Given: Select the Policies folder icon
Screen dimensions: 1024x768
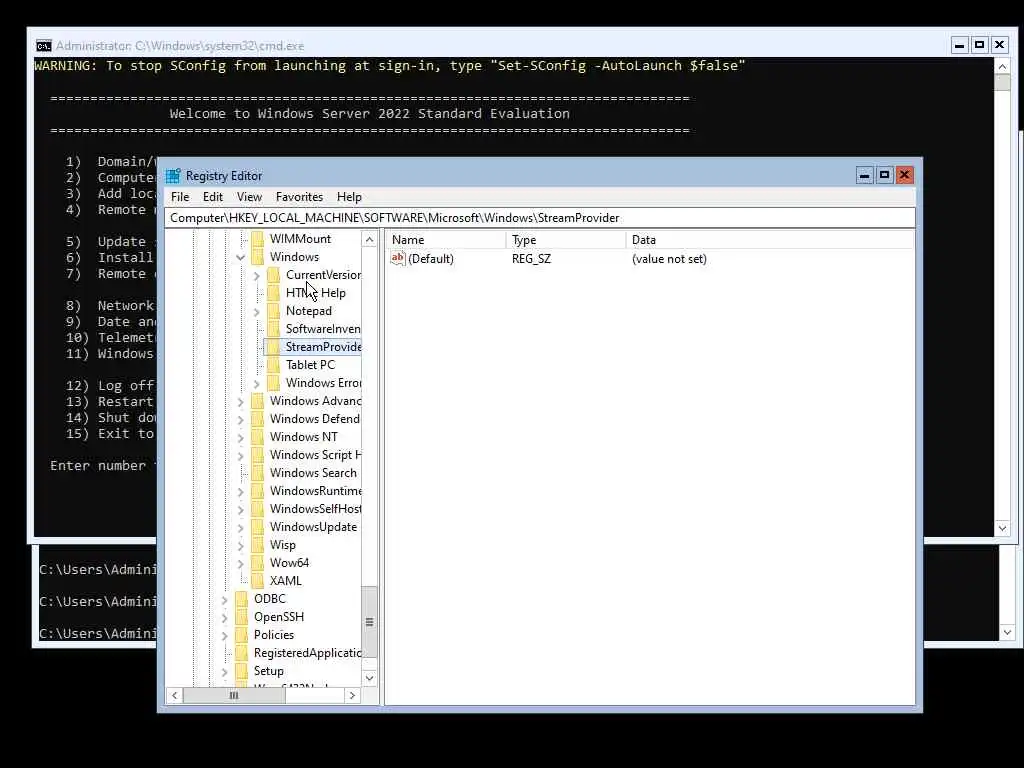Looking at the screenshot, I should (242, 634).
